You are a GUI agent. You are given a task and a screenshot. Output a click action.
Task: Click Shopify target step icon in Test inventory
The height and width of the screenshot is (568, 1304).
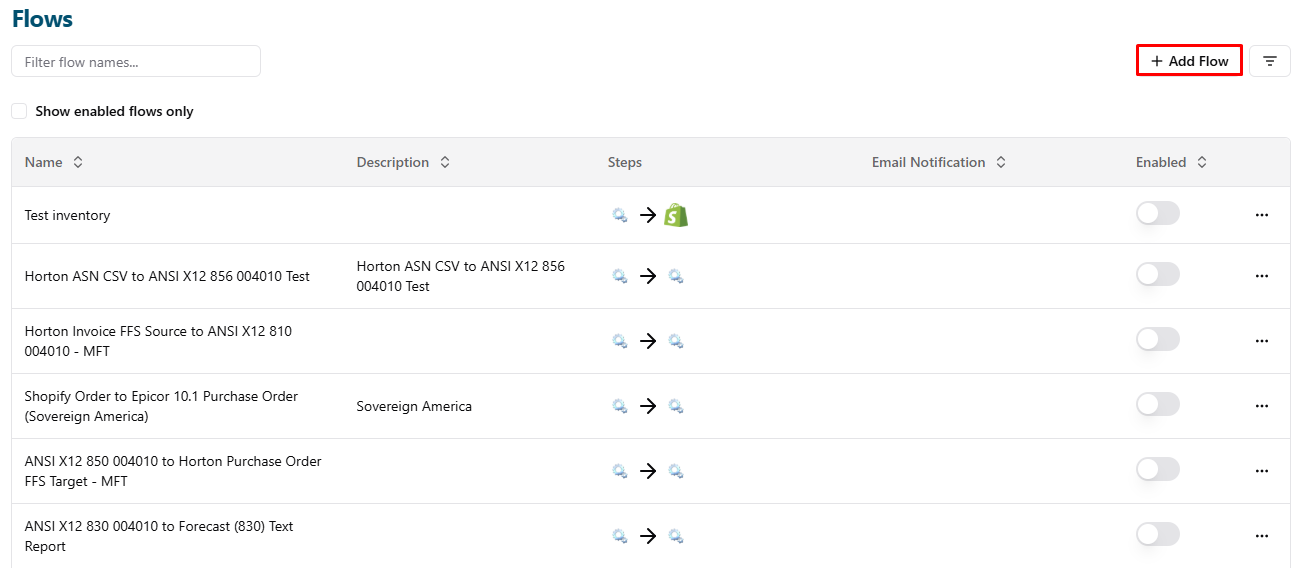677,215
